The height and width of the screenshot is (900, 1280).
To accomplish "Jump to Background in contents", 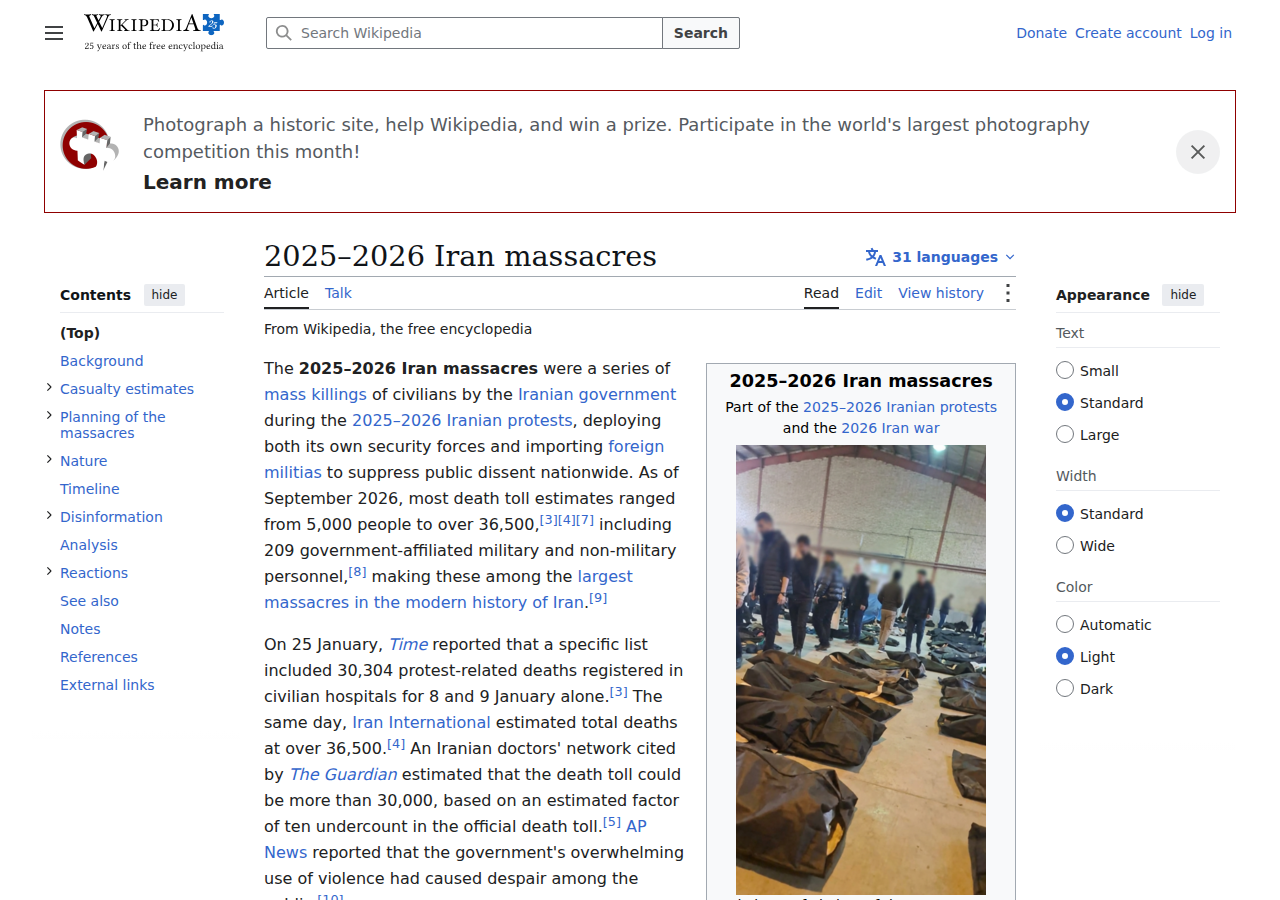I will [x=101, y=361].
